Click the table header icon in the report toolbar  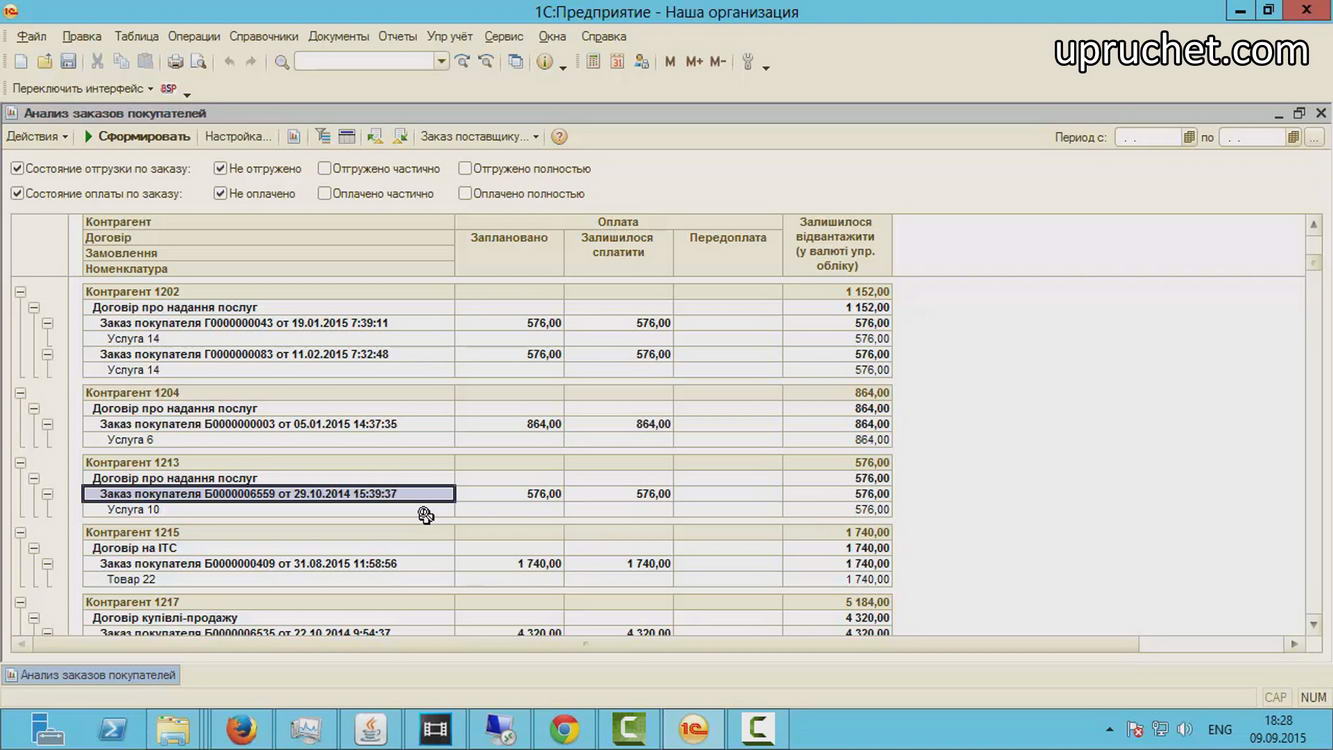(x=347, y=137)
